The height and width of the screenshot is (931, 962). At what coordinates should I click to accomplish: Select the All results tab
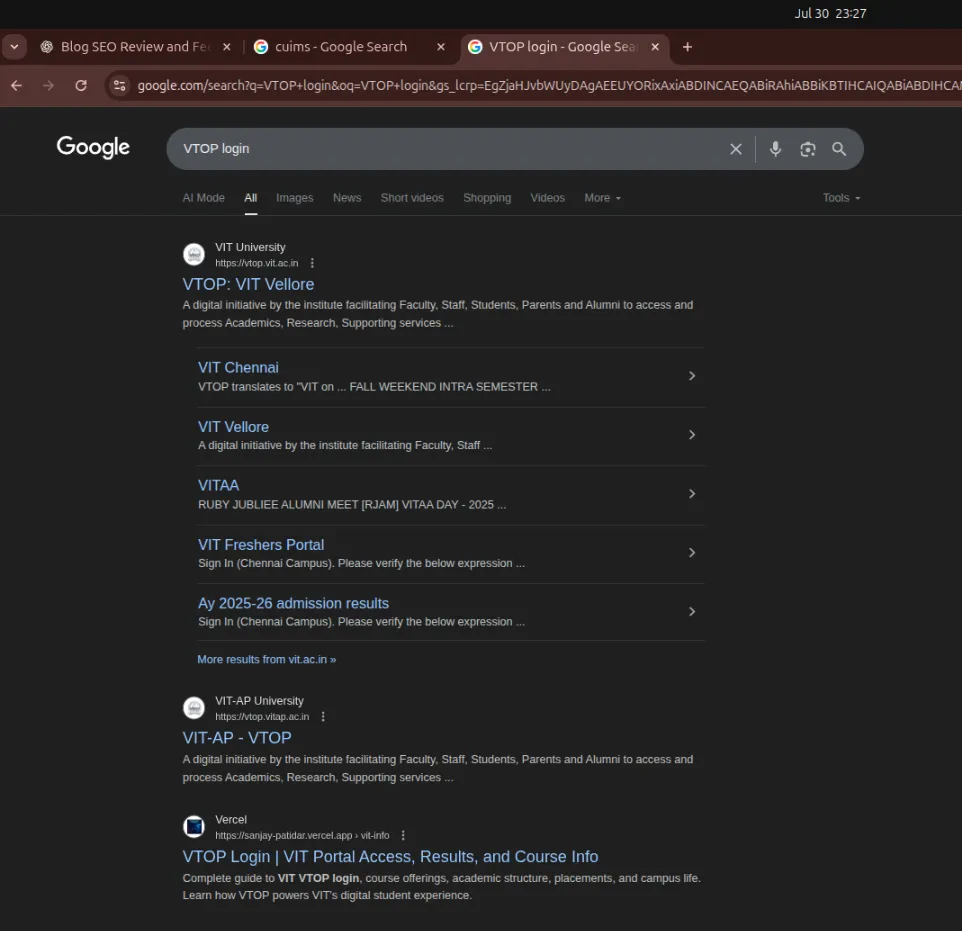pyautogui.click(x=250, y=198)
